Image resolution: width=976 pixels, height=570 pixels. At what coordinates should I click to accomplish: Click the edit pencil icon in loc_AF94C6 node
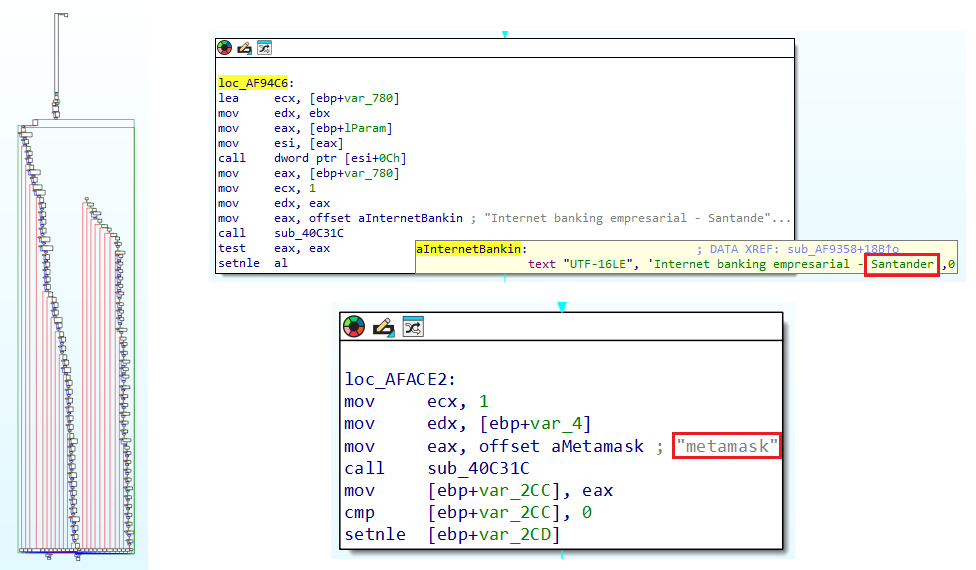[x=244, y=48]
